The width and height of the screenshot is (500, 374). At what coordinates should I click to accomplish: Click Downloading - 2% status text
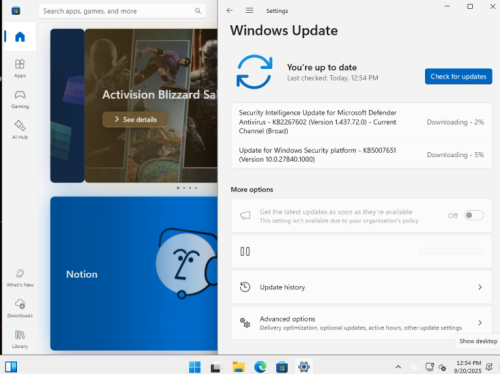[455, 122]
